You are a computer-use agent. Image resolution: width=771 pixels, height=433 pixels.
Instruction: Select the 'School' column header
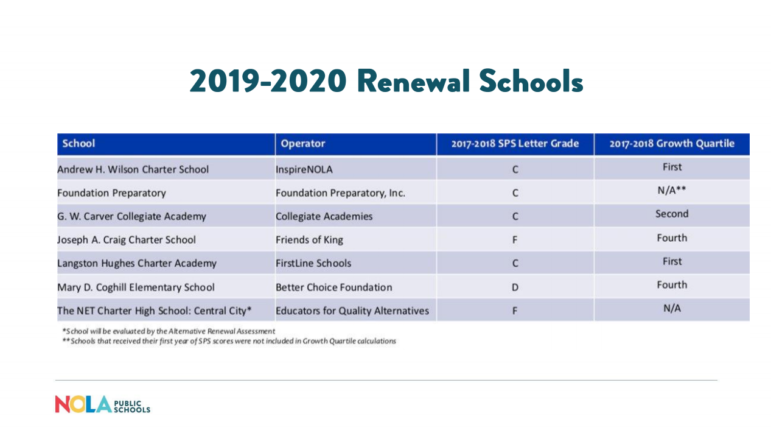click(x=166, y=144)
